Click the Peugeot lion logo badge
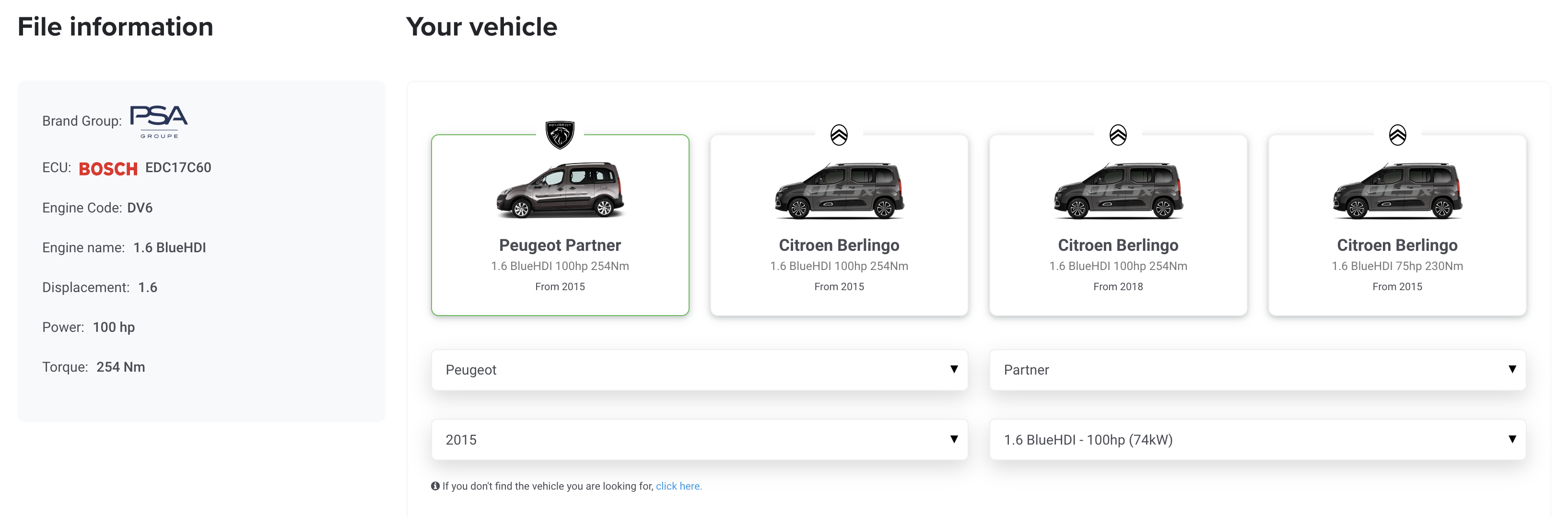Viewport: 1568px width, 517px height. tap(560, 135)
